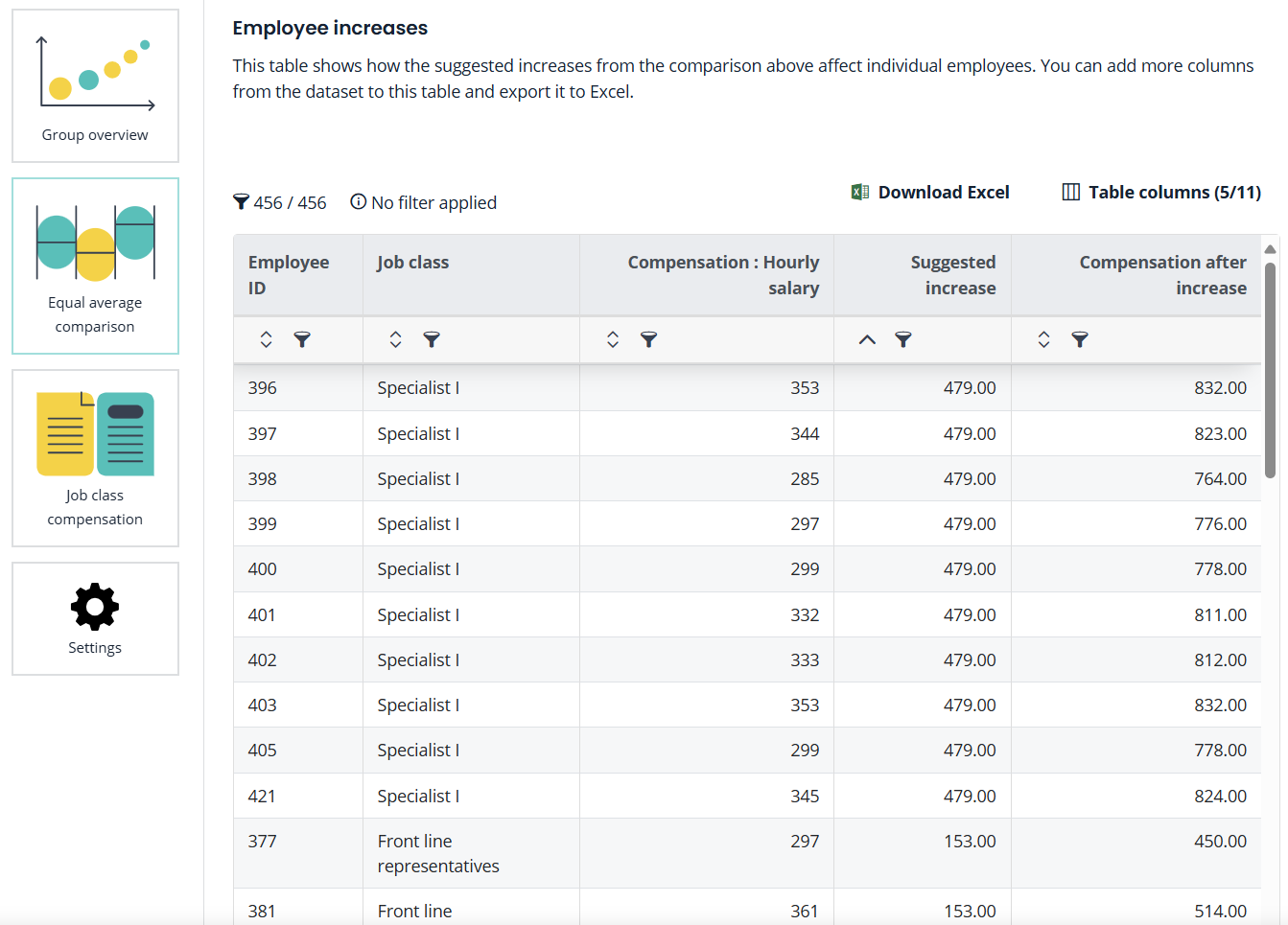Click the 456 / 456 filter count

tap(280, 203)
